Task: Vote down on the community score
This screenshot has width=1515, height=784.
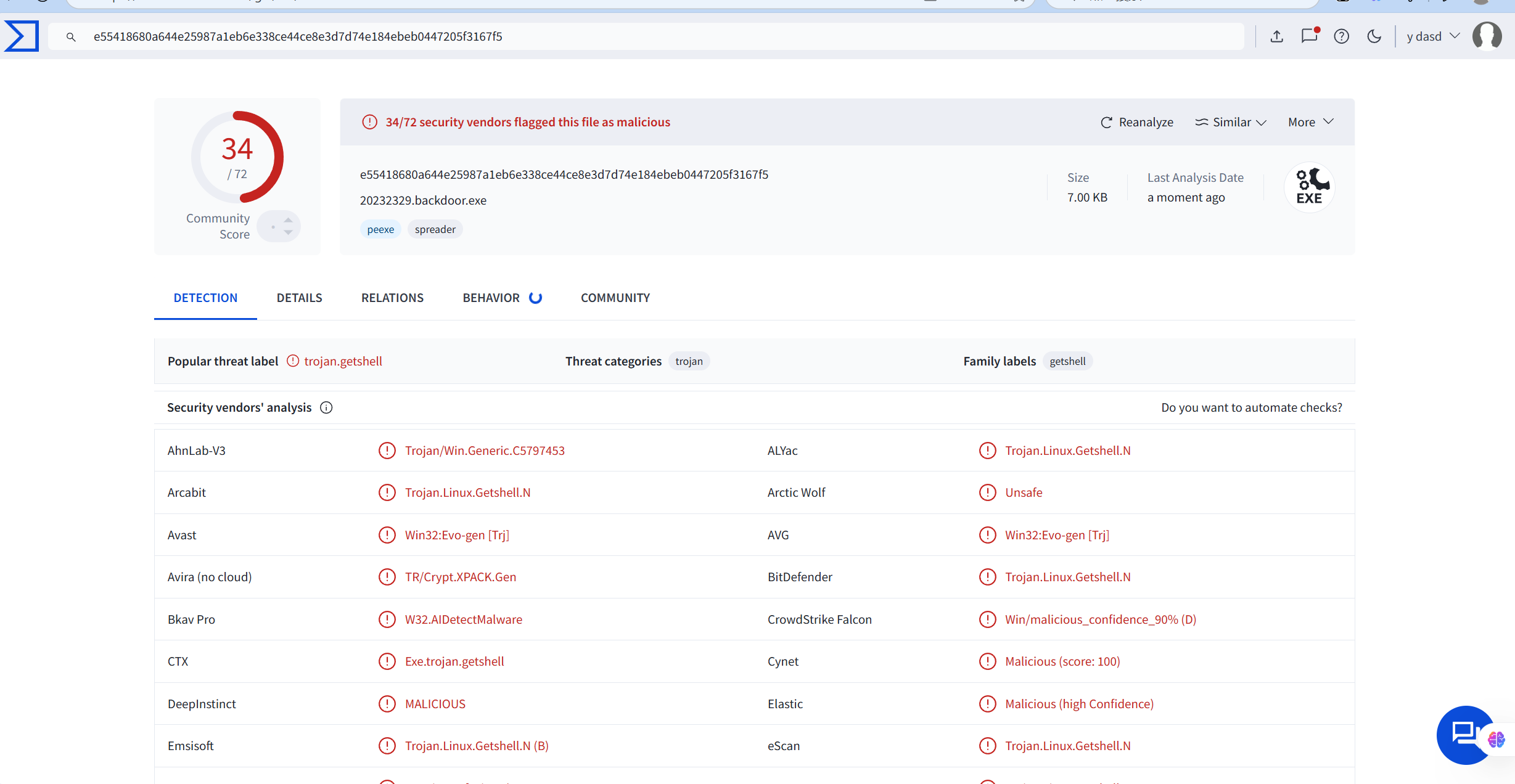Action: tap(288, 233)
